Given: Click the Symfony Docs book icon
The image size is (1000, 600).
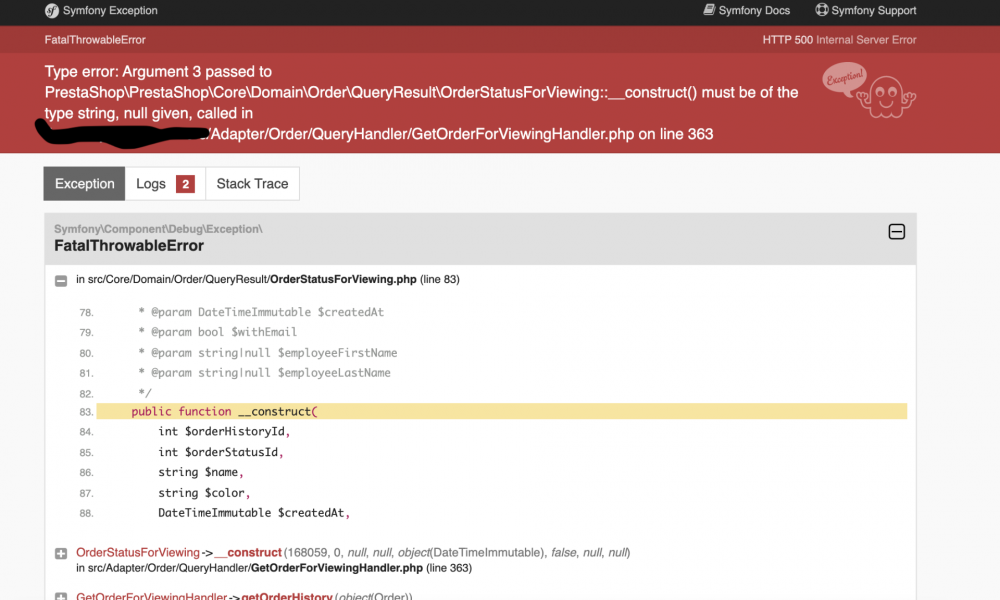Looking at the screenshot, I should pos(709,11).
